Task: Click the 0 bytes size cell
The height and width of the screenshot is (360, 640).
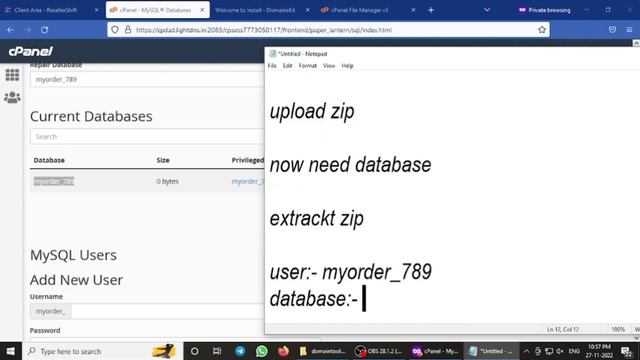Action: point(167,181)
